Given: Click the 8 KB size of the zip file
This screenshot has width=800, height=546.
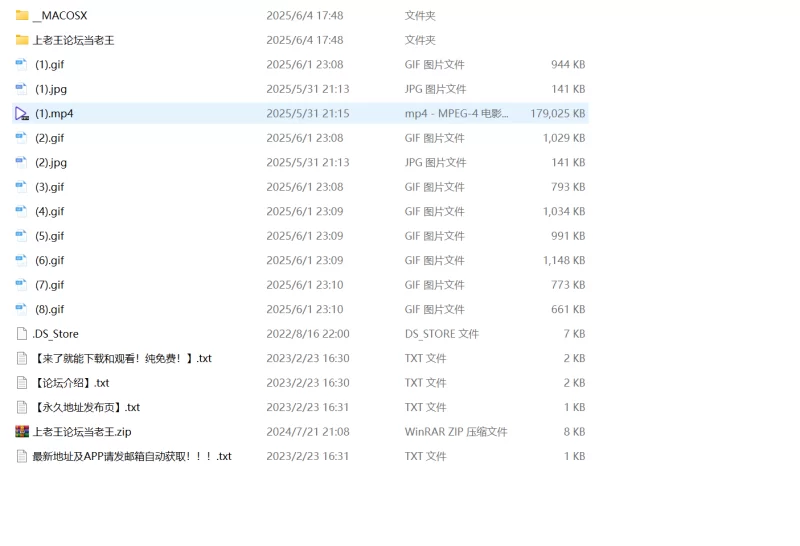Looking at the screenshot, I should pyautogui.click(x=574, y=432).
